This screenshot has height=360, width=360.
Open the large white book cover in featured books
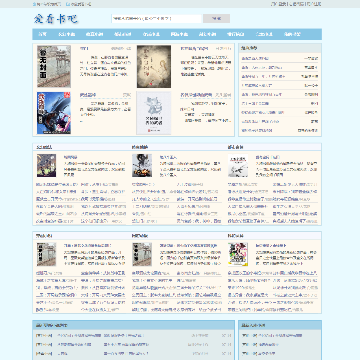click(154, 113)
